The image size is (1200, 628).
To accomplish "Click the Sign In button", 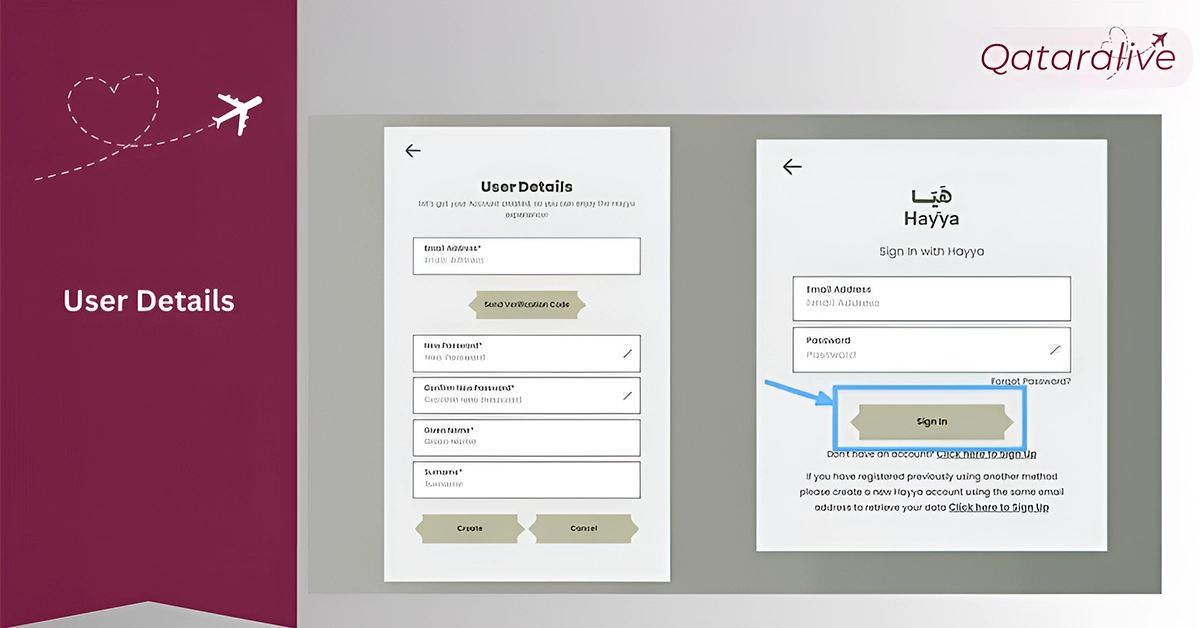I will 931,421.
